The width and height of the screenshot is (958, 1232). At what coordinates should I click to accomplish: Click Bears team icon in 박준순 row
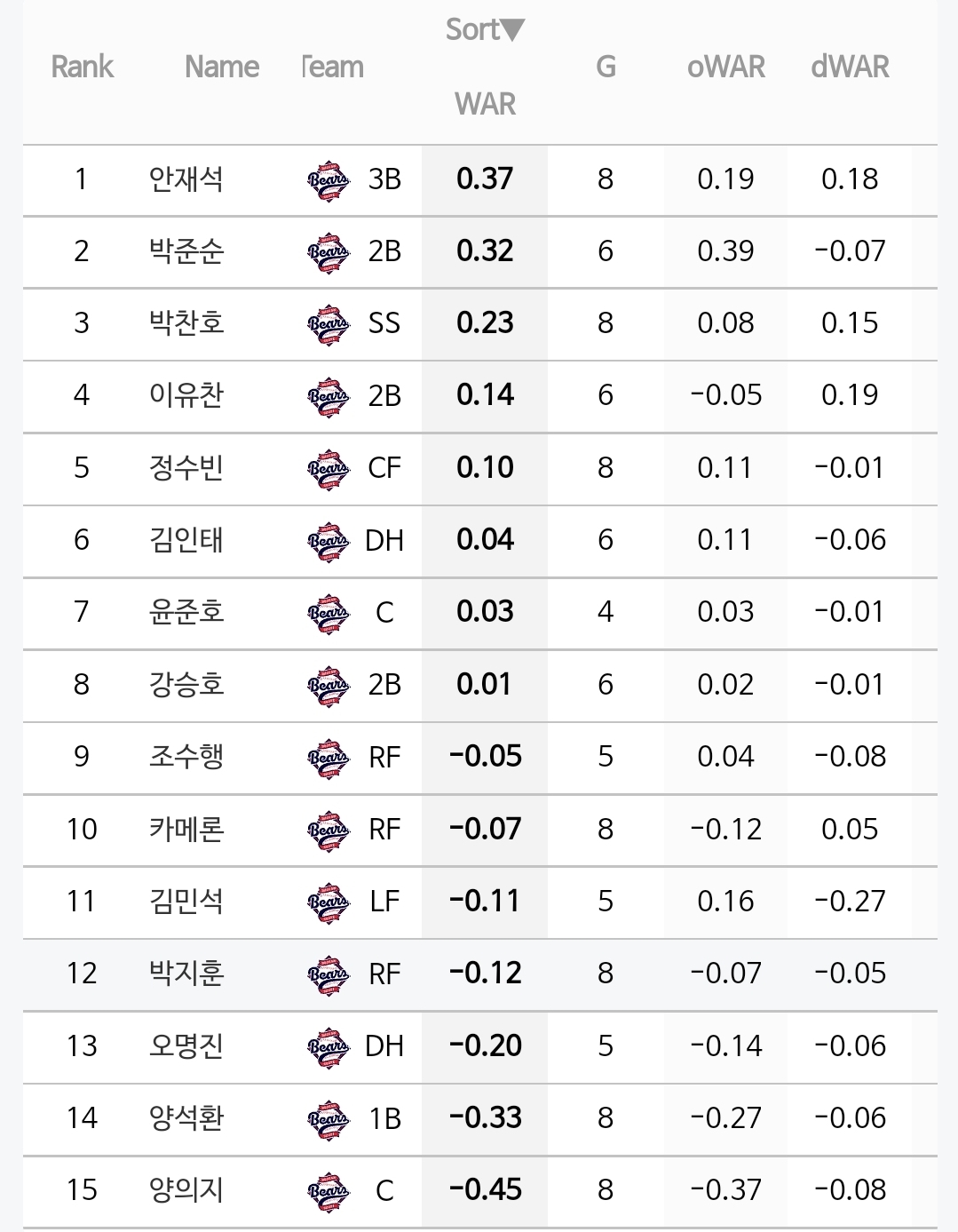(x=328, y=252)
